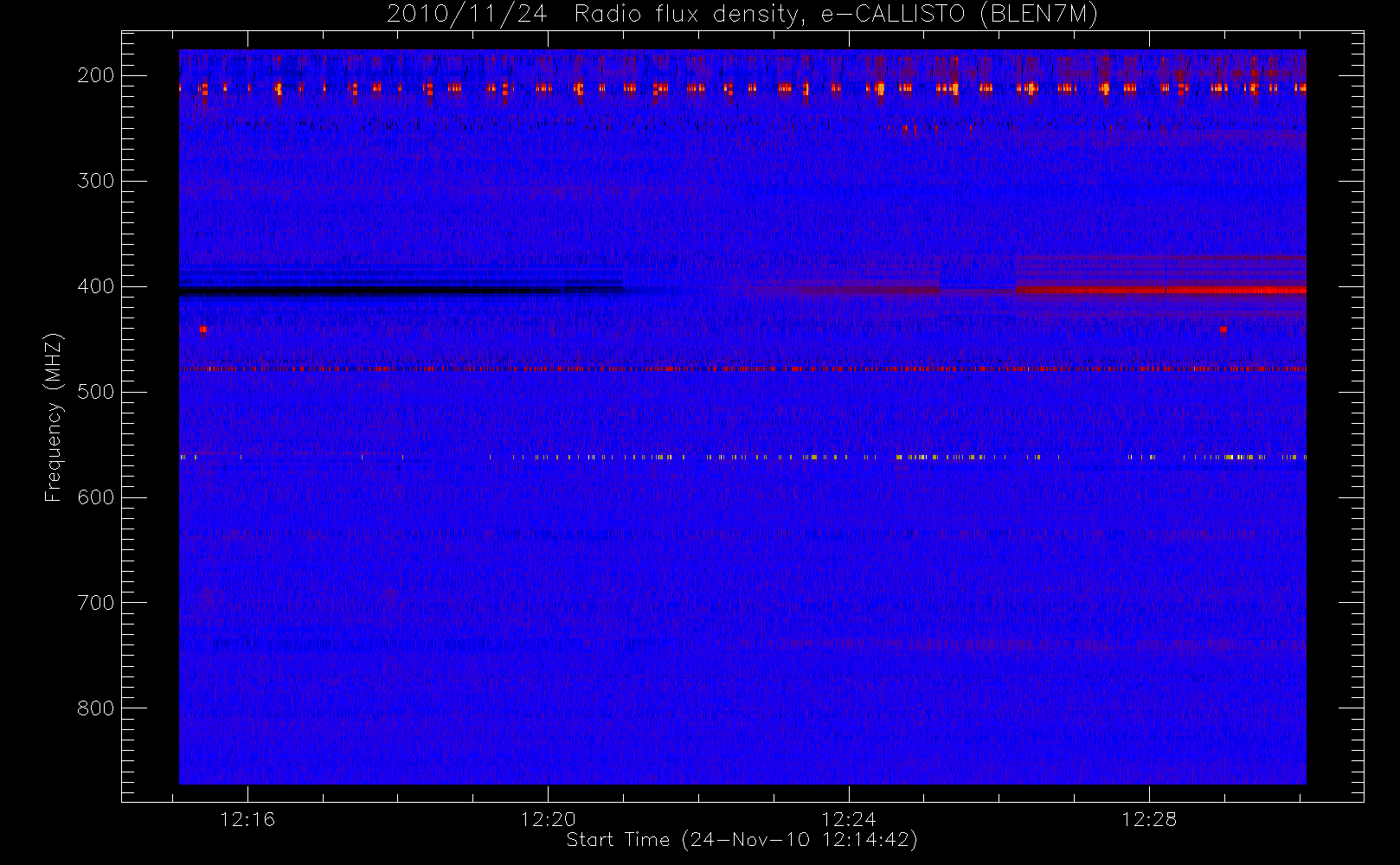Click the 12:16 time tick label
The height and width of the screenshot is (865, 1400).
(x=247, y=819)
